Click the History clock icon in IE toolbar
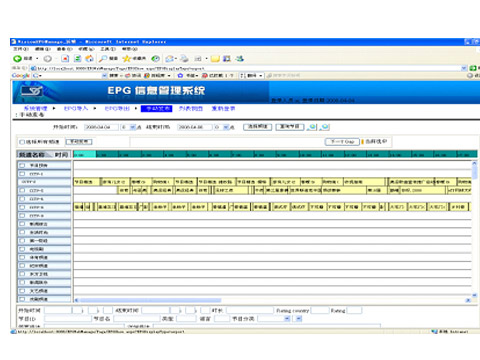The width and height of the screenshot is (480, 360). (x=155, y=59)
